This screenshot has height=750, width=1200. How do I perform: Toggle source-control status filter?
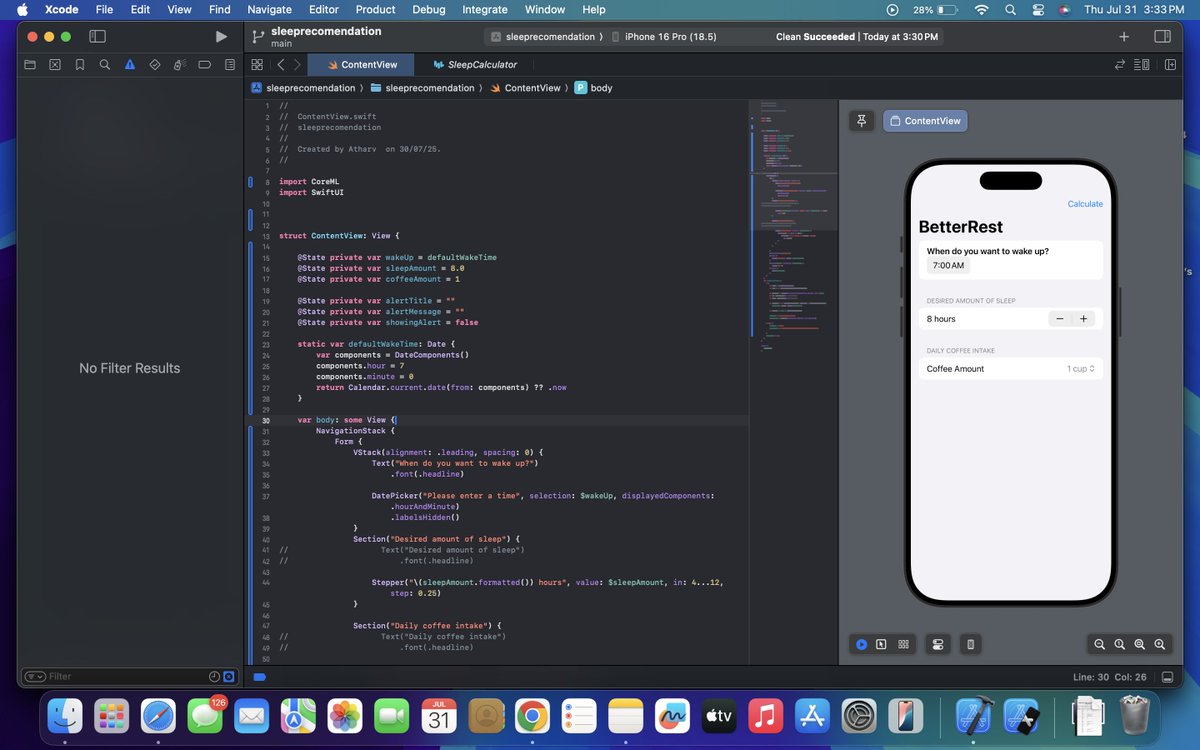229,677
